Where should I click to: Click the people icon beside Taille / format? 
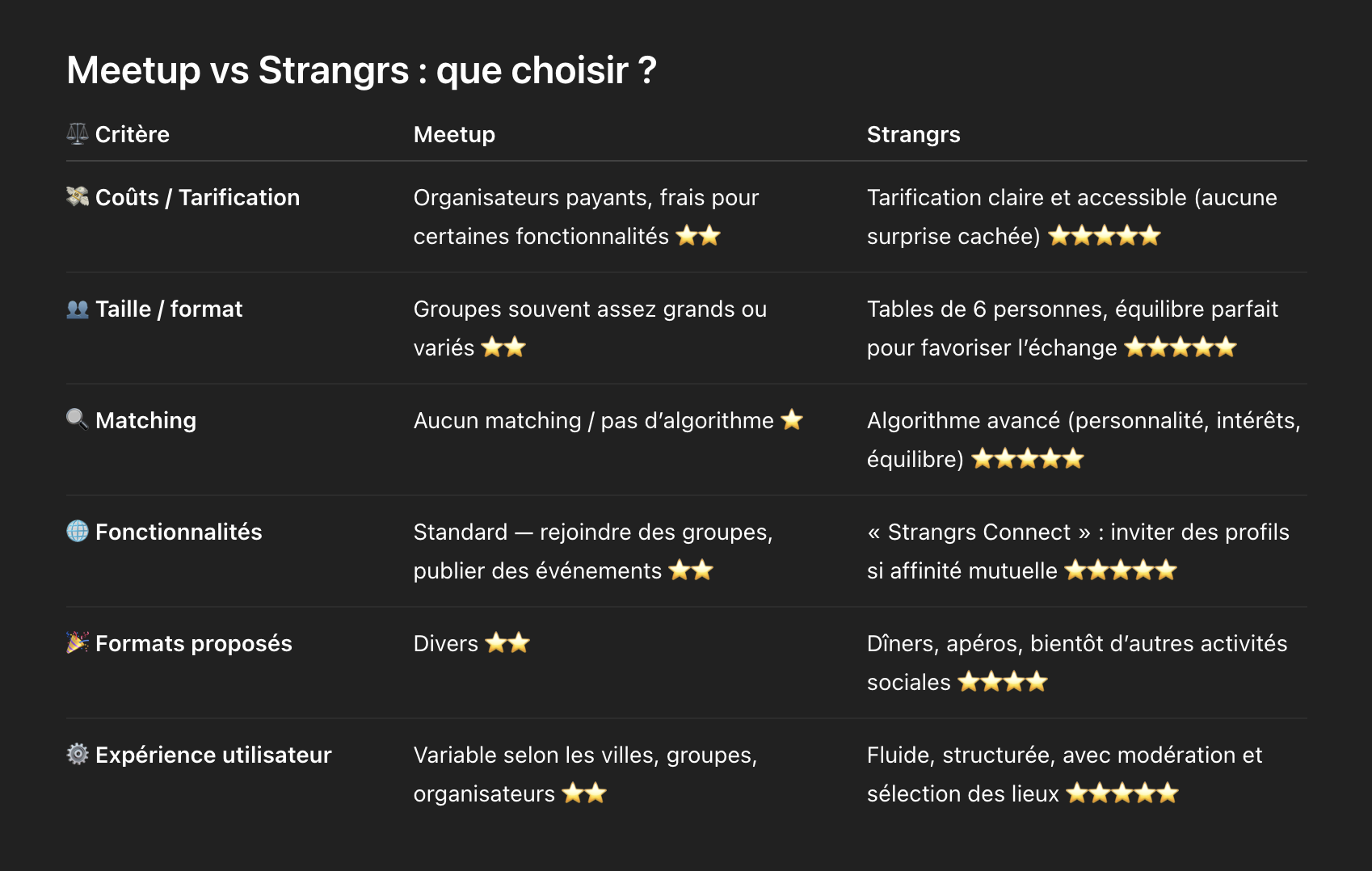click(x=78, y=309)
